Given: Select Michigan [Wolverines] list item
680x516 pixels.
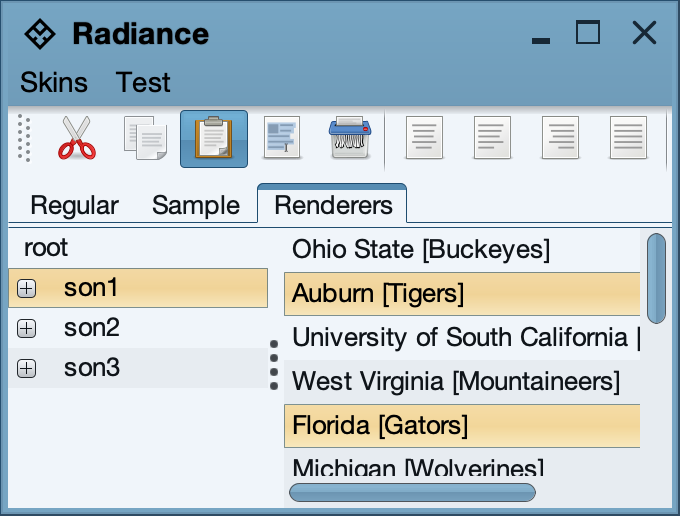Looking at the screenshot, I should pos(462,463).
